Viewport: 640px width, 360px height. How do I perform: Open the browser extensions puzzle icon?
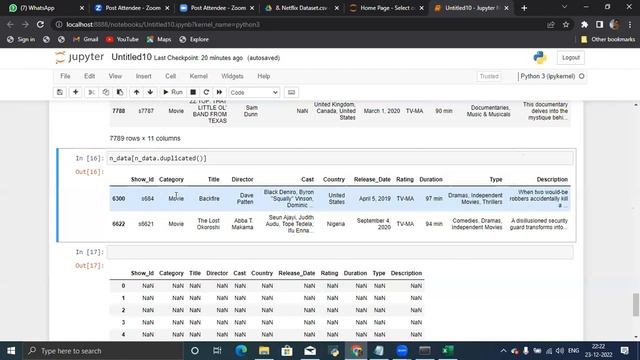point(584,24)
